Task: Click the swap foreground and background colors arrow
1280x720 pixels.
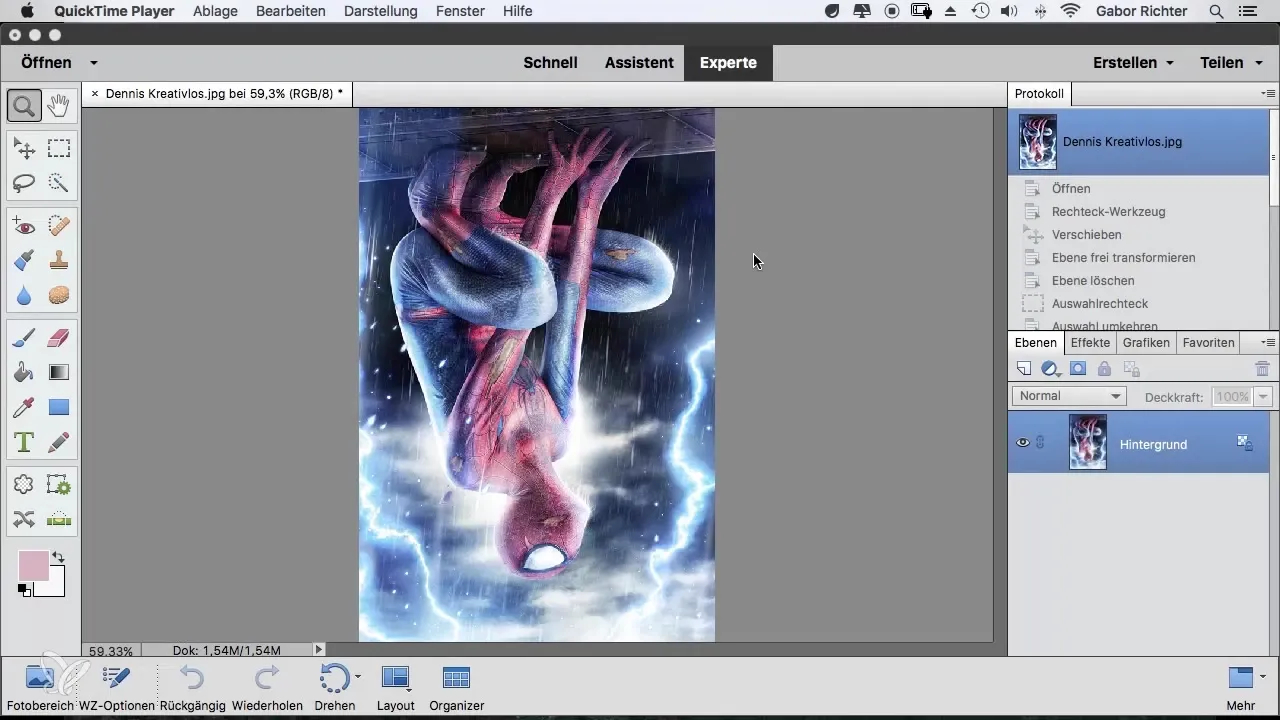Action: coord(58,557)
